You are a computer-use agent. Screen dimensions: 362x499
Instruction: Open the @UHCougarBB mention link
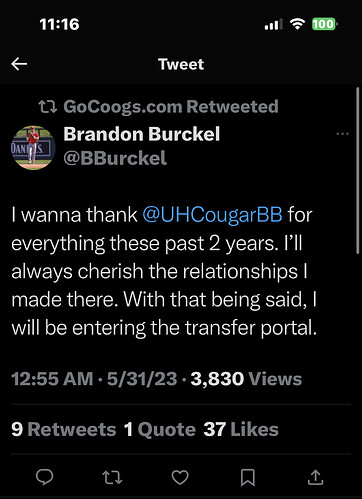[212, 214]
